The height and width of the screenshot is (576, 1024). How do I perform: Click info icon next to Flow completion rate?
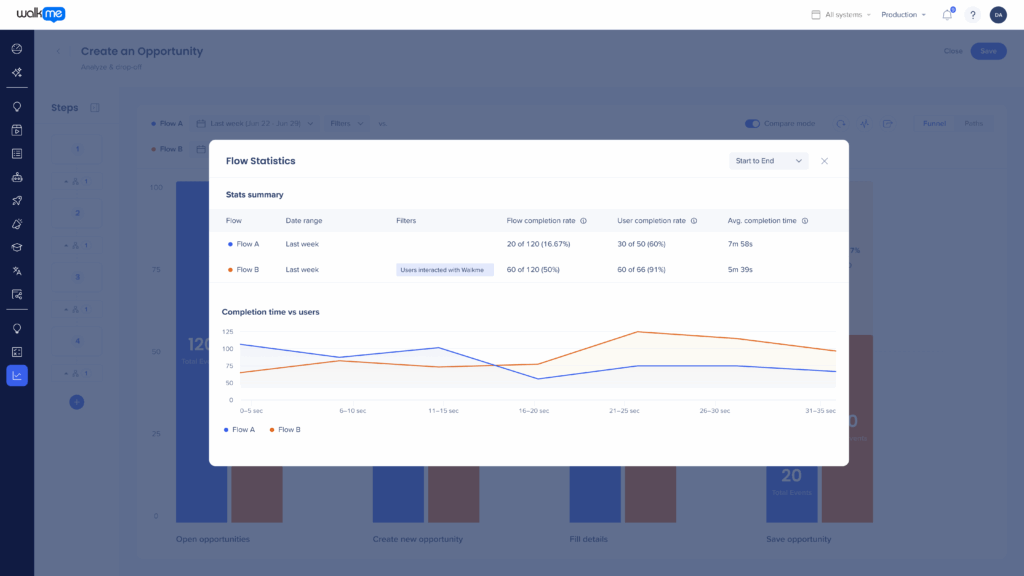(583, 221)
